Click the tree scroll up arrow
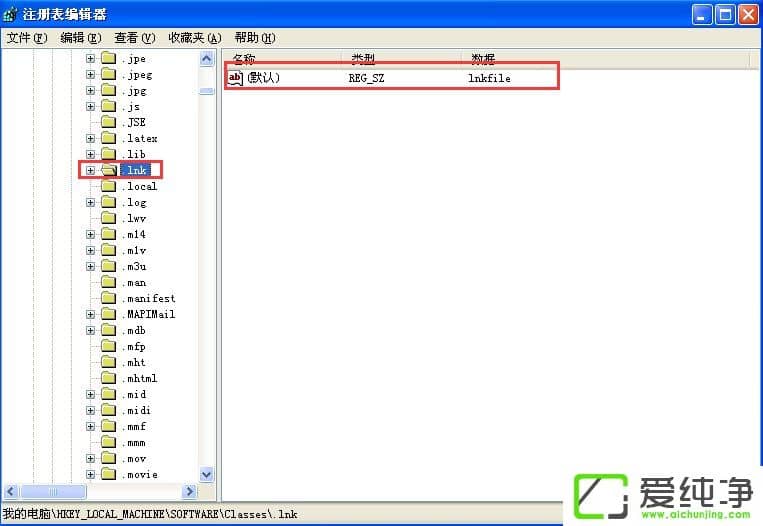Viewport: 763px width, 526px height. (x=207, y=59)
